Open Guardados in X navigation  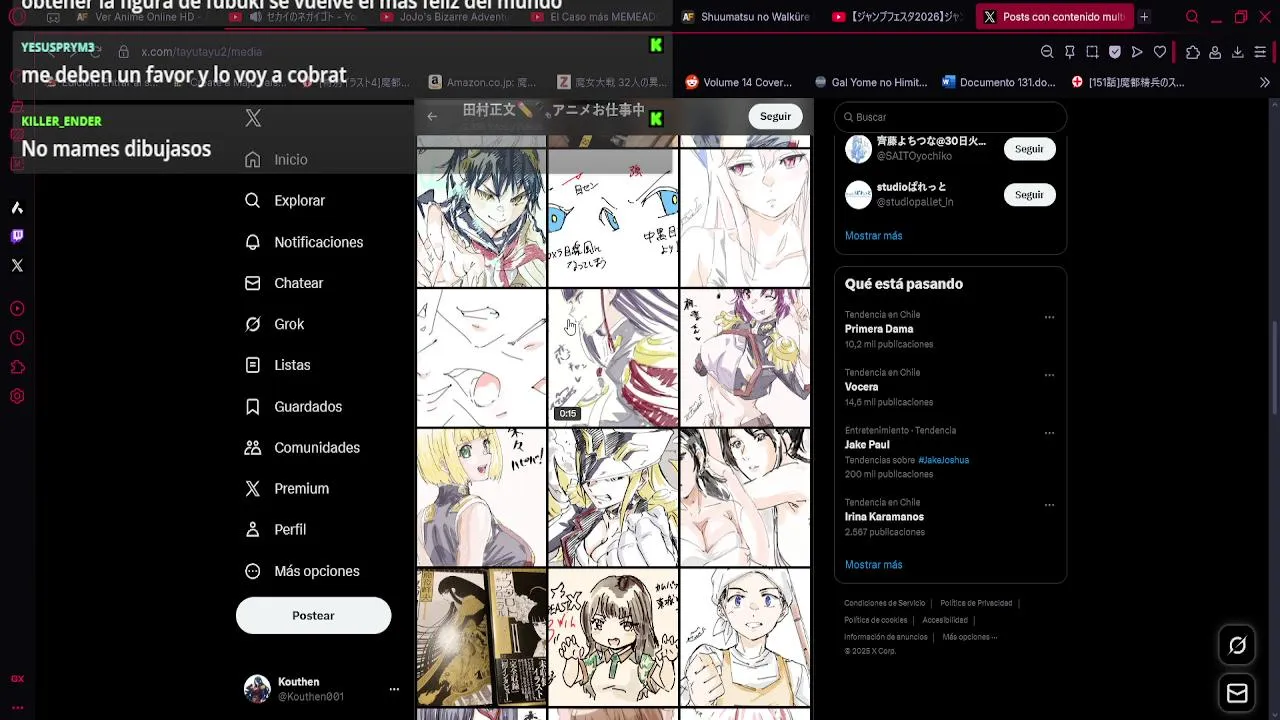point(294,407)
